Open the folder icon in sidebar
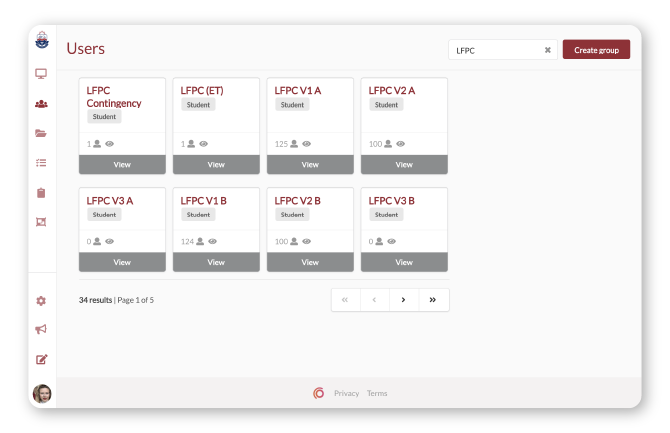Image resolution: width=670 pixels, height=433 pixels. pos(41,133)
